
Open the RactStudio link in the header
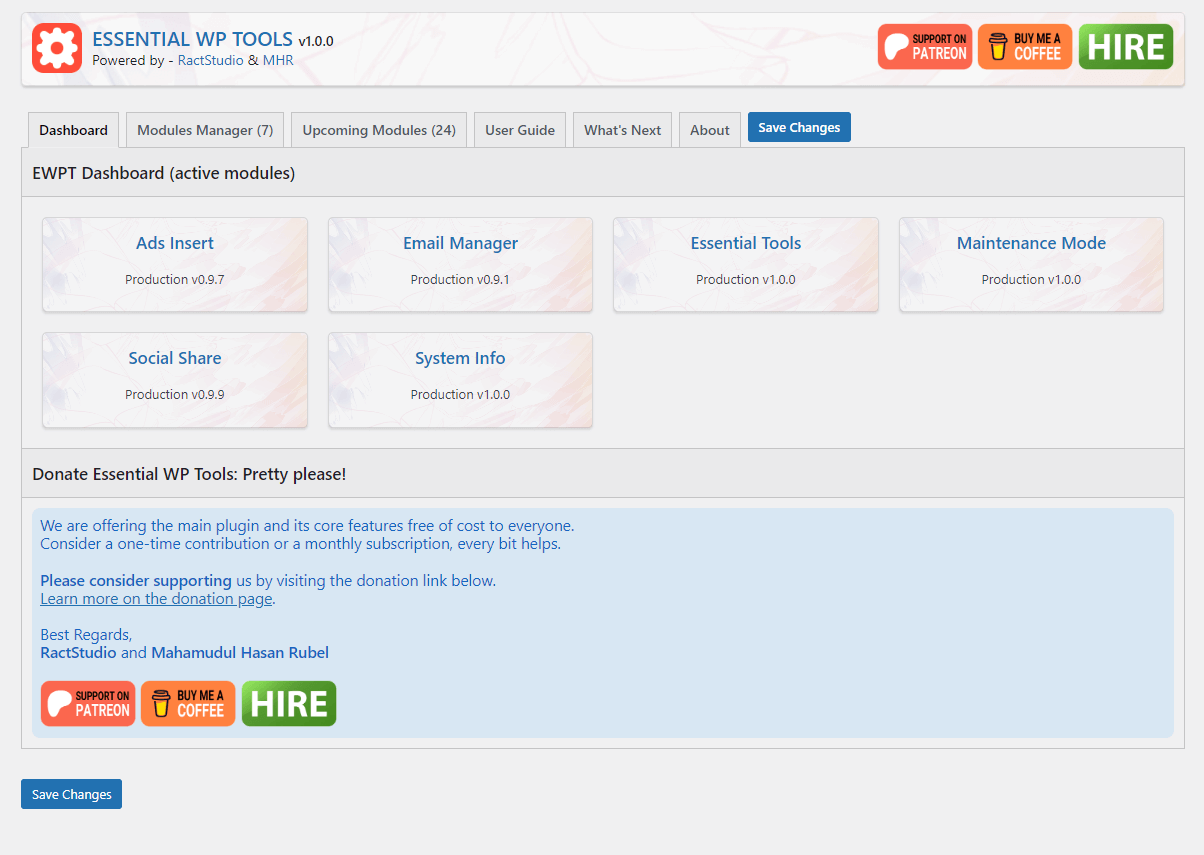click(211, 60)
